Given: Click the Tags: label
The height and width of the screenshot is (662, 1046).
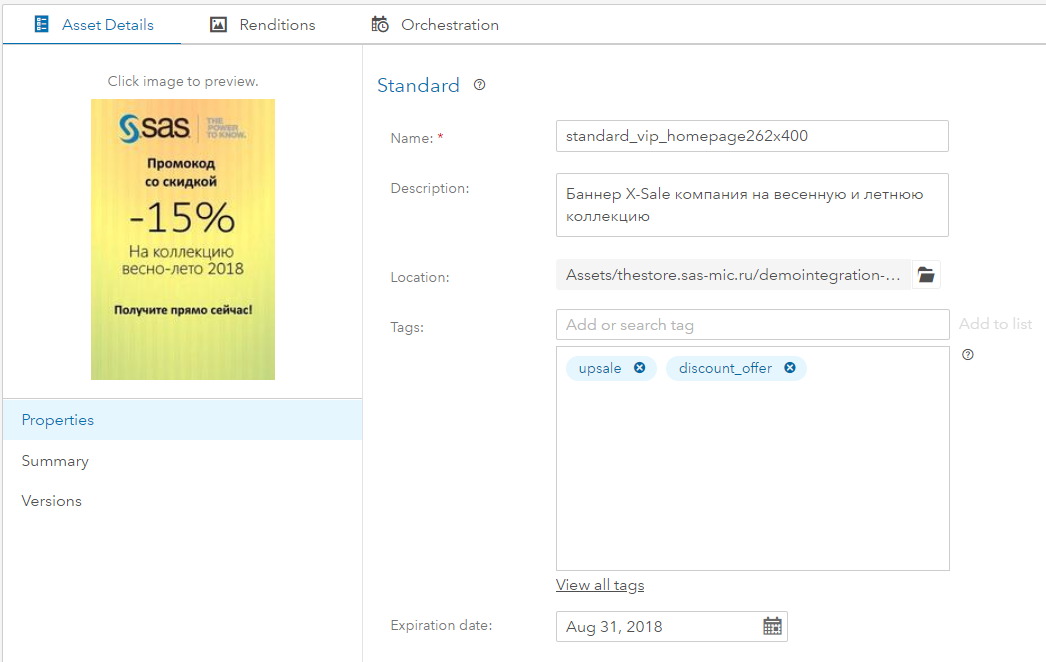Looking at the screenshot, I should pos(407,327).
